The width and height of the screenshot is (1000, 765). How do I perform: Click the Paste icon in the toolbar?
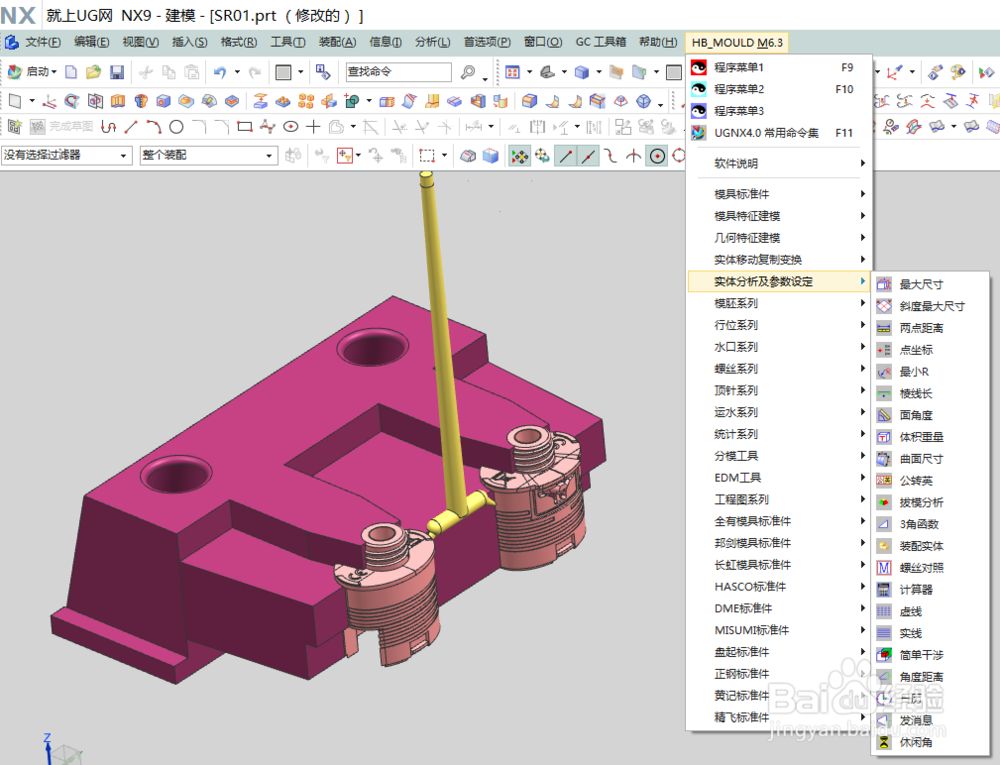pyautogui.click(x=192, y=73)
